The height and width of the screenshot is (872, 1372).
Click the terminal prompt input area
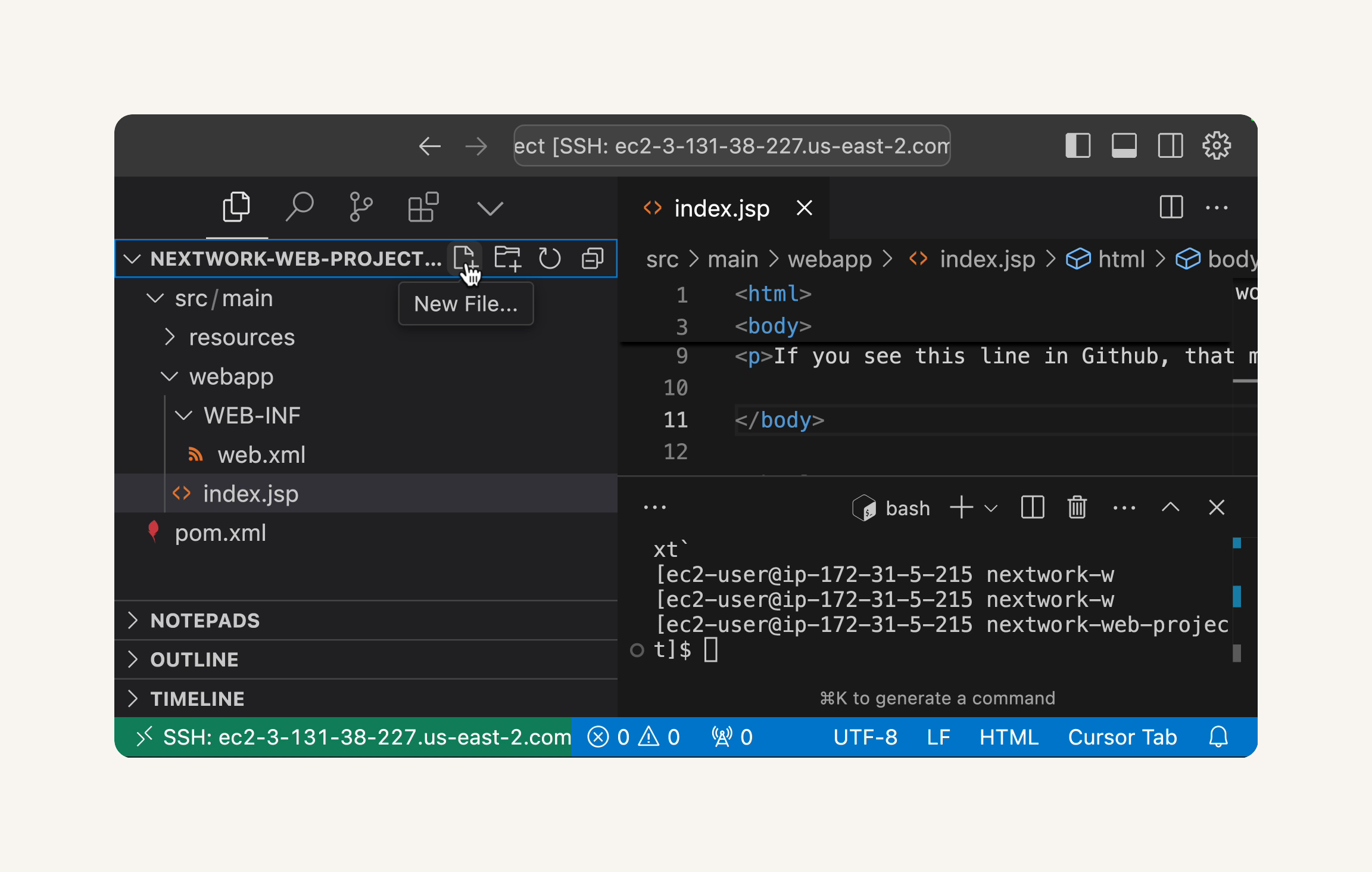(711, 649)
